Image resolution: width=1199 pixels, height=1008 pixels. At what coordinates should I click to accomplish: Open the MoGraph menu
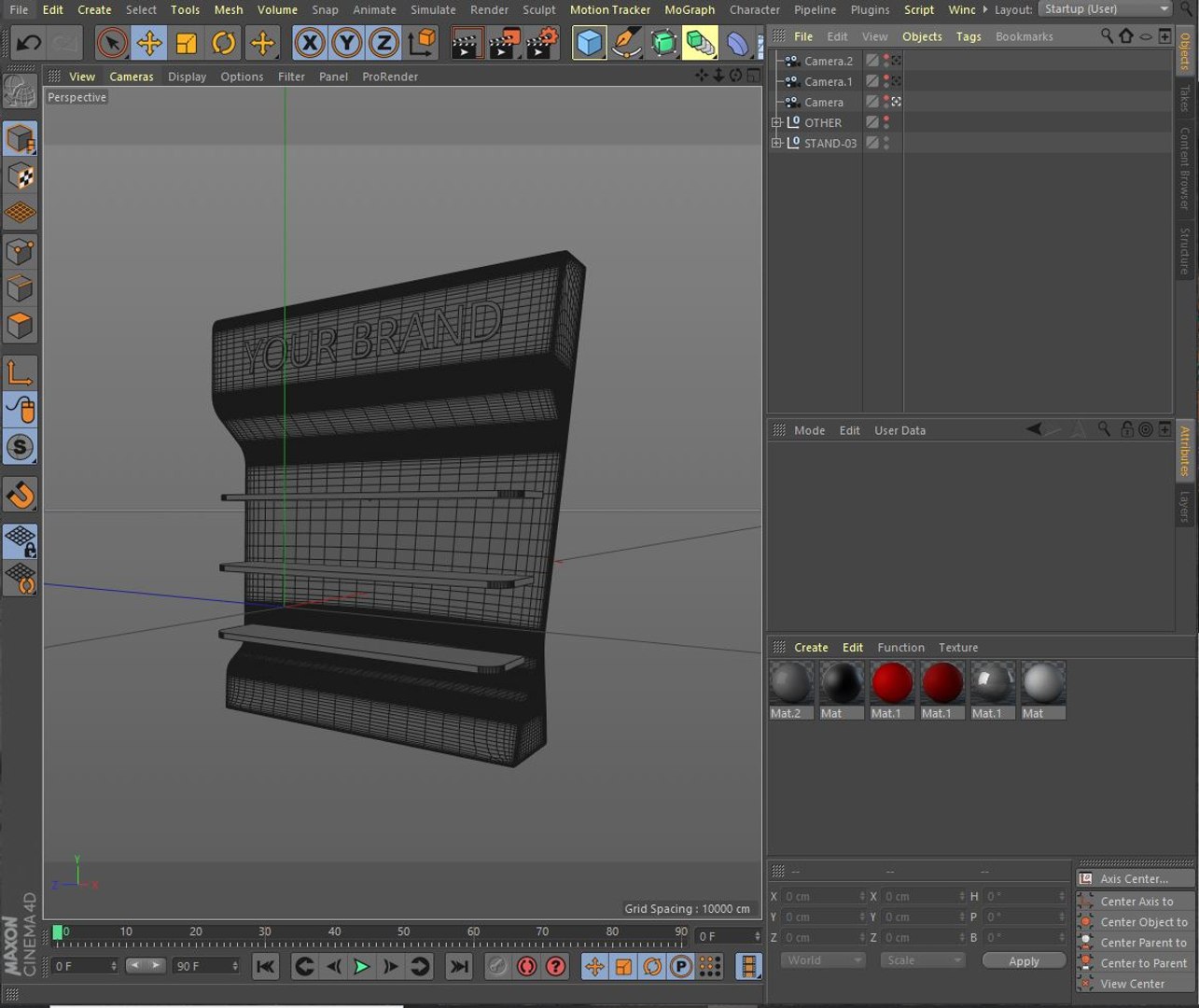click(x=690, y=9)
